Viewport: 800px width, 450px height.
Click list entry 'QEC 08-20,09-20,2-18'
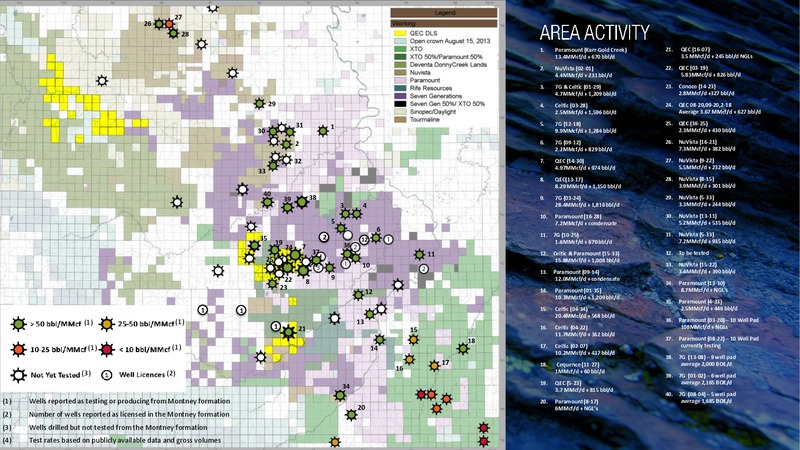pyautogui.click(x=705, y=105)
